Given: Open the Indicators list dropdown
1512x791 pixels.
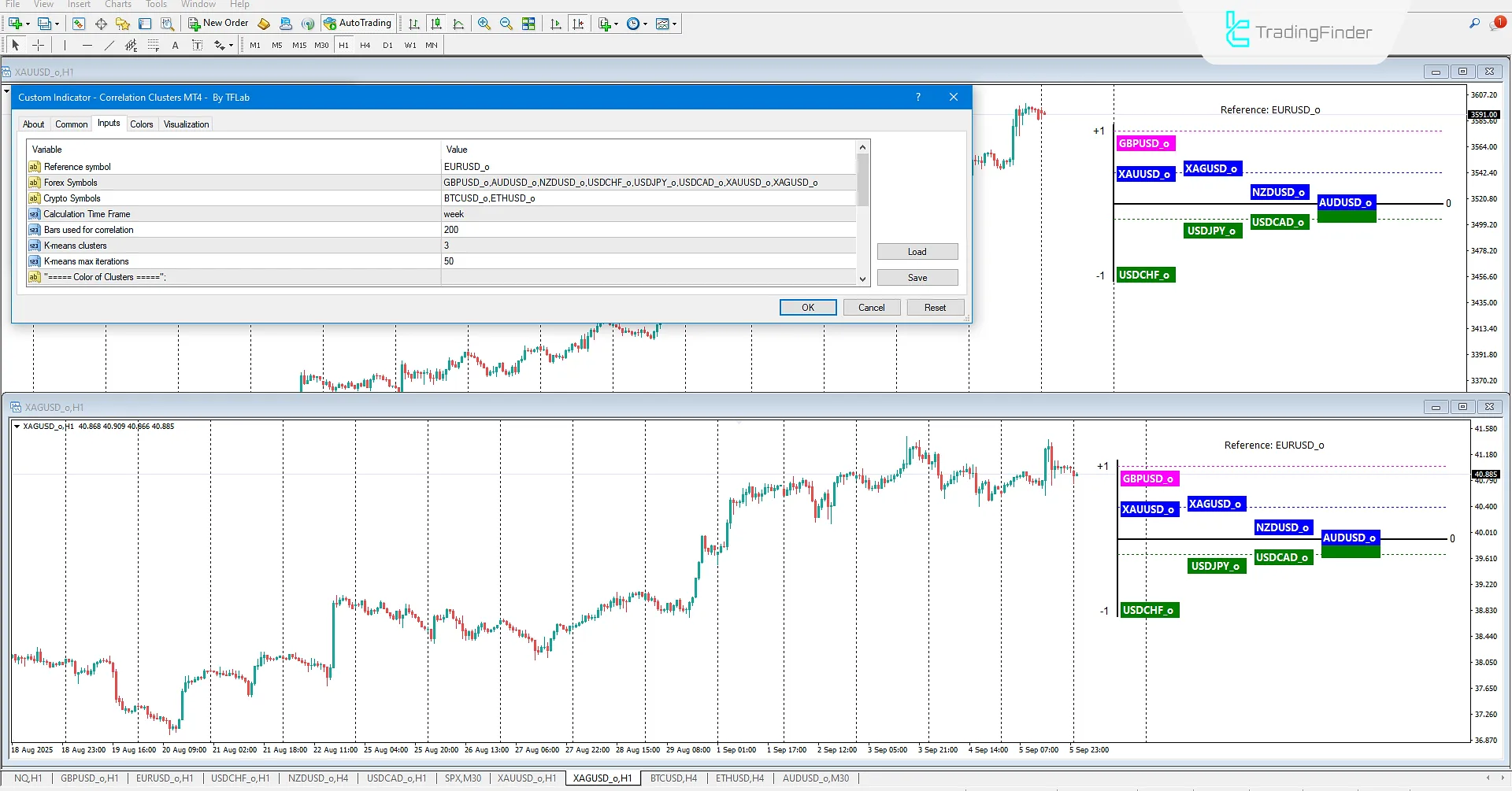Looking at the screenshot, I should (x=616, y=24).
